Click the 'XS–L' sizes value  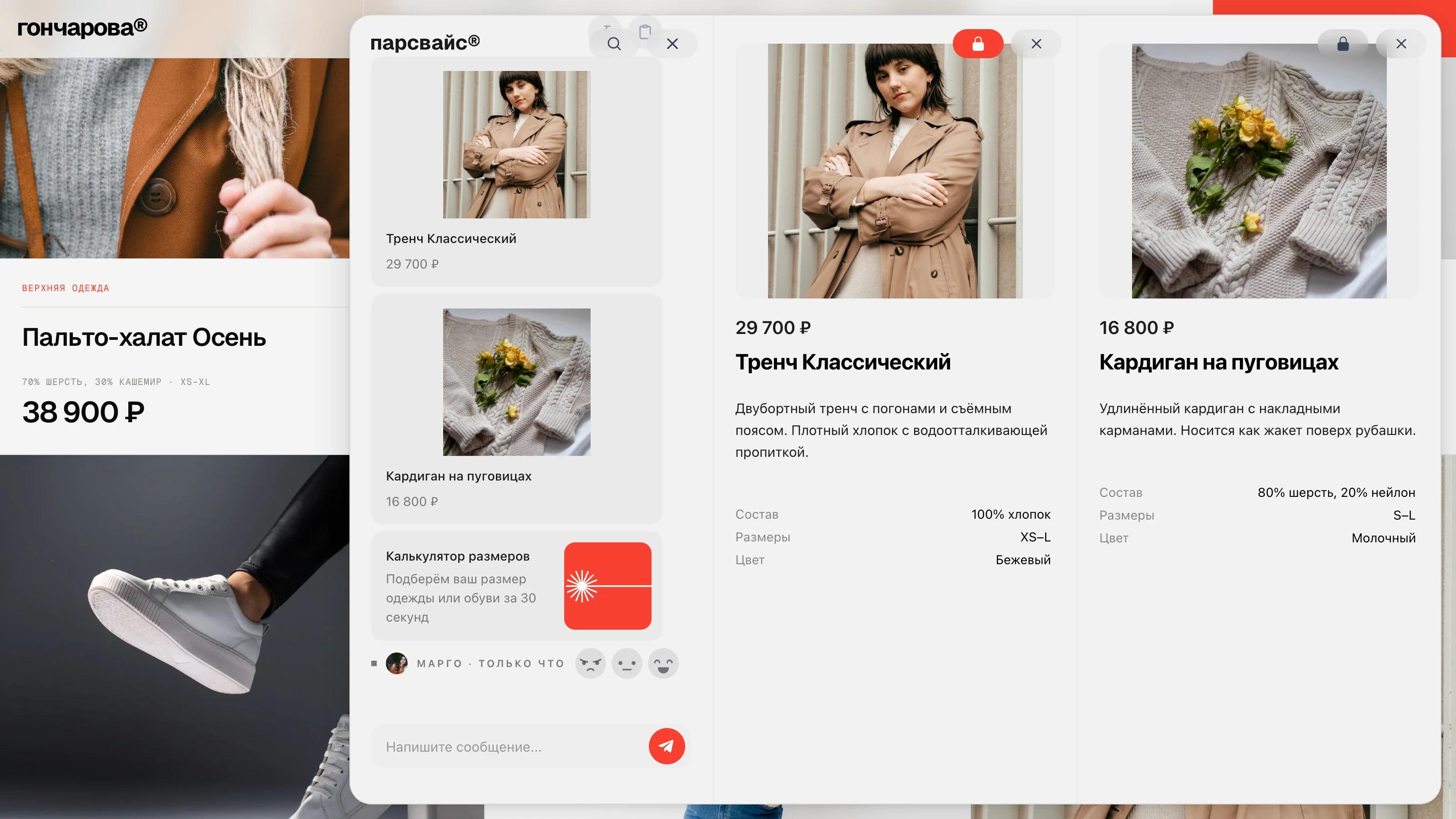tap(1035, 537)
